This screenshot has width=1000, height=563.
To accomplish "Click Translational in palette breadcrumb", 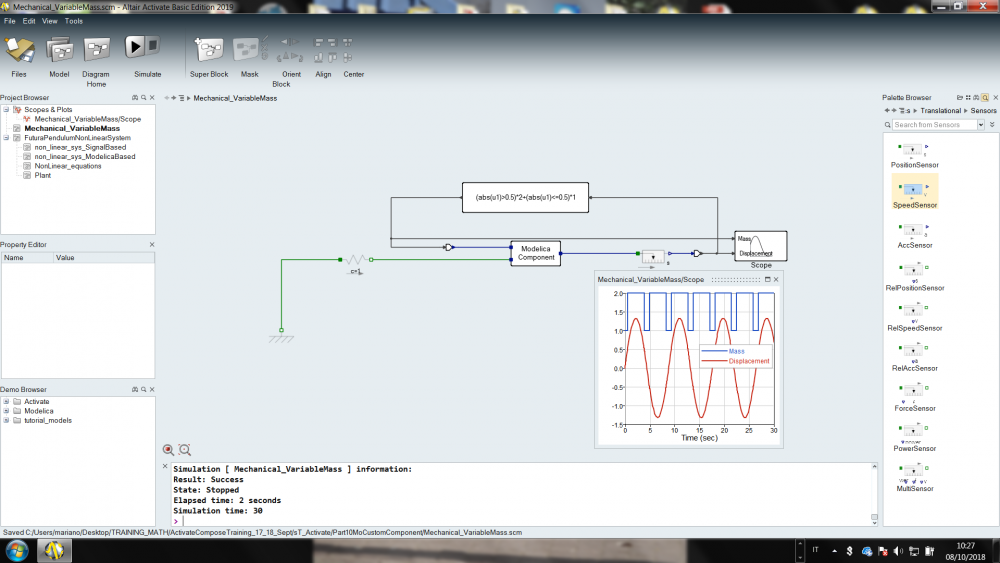I will click(941, 111).
